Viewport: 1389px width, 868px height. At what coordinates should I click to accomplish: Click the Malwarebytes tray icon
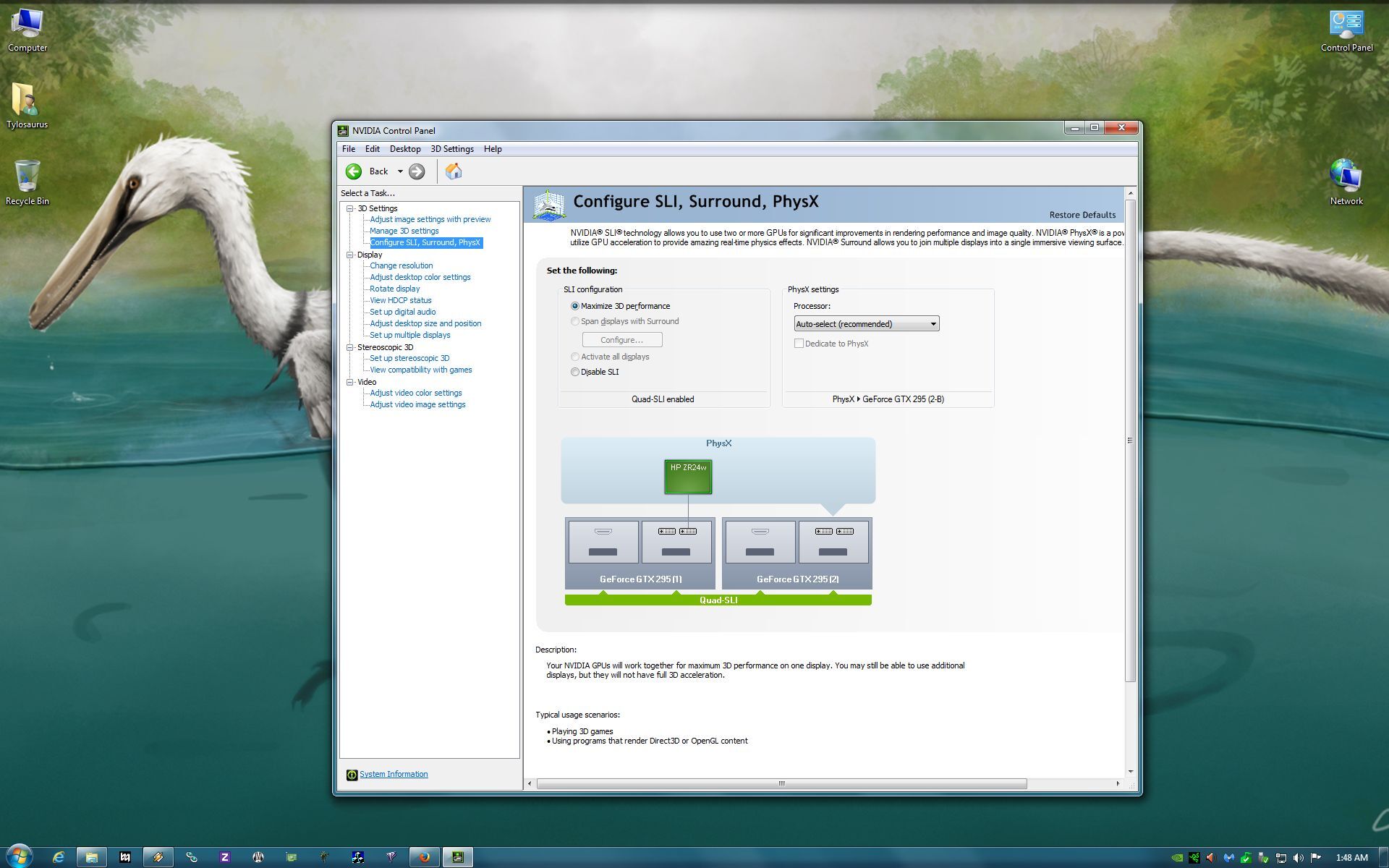1229,858
